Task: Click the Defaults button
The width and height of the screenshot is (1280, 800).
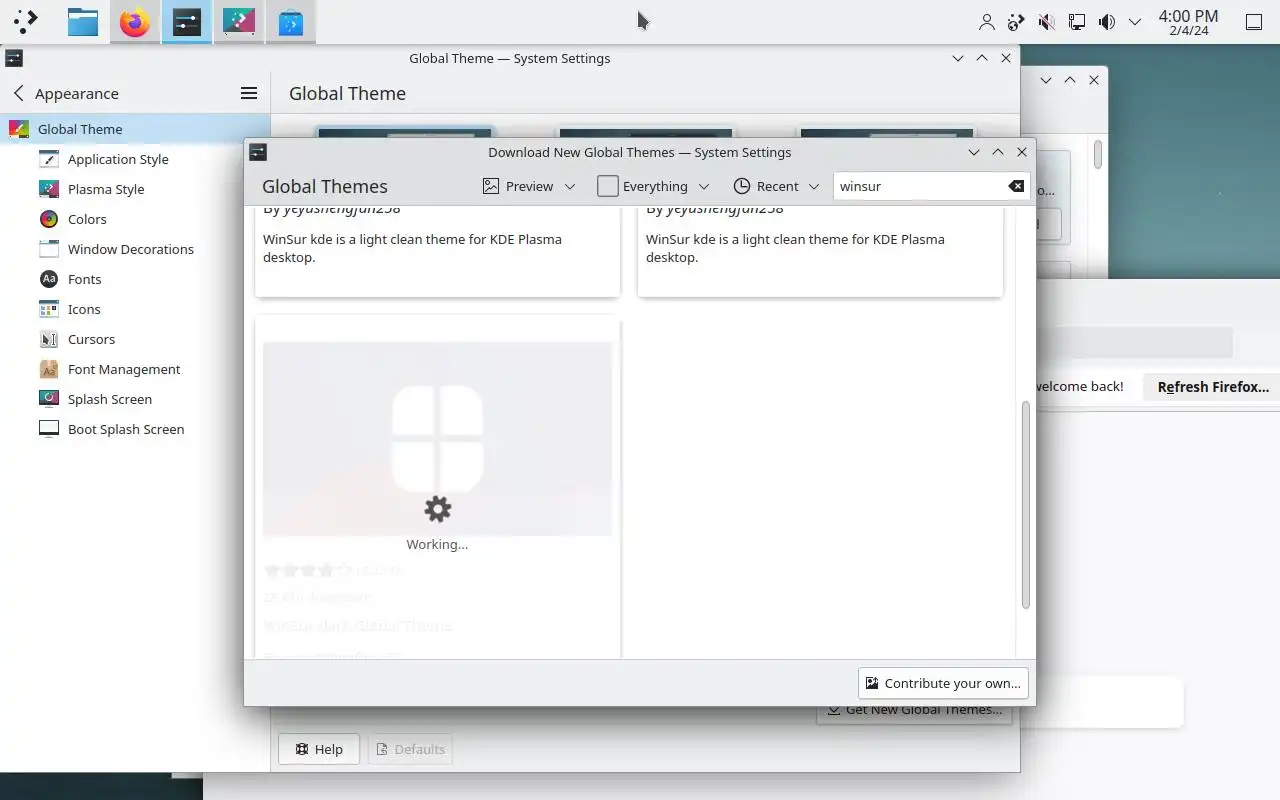Action: click(410, 749)
